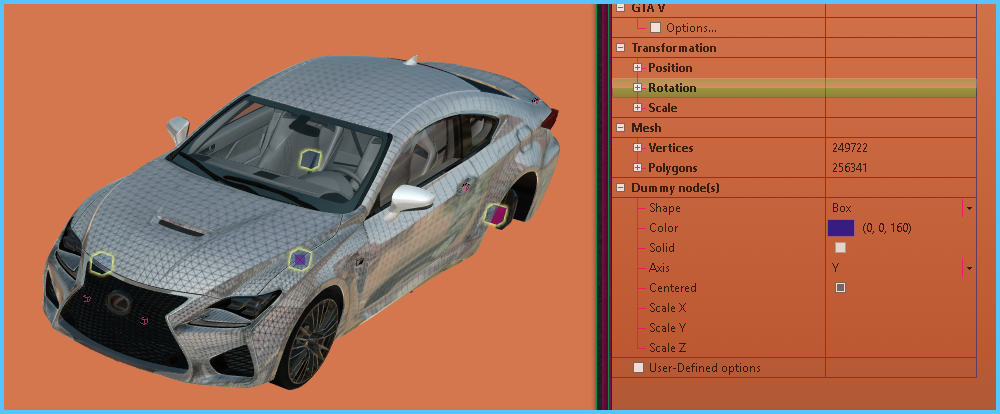This screenshot has height=414, width=1000.
Task: Enable User-Defined options checkbox
Action: coord(638,368)
